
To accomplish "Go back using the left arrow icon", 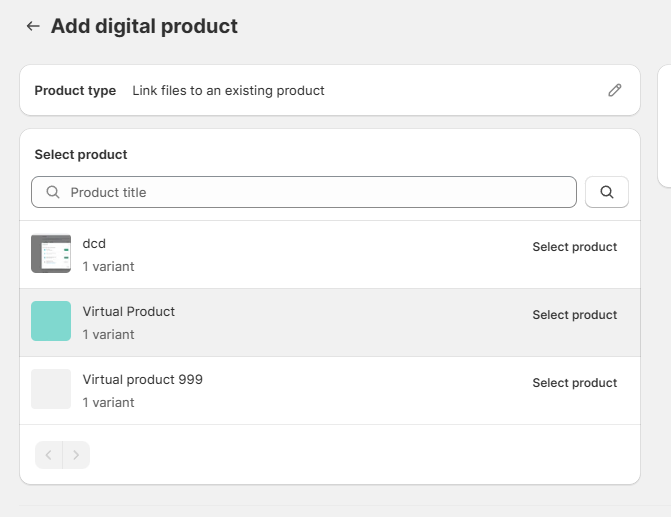I will click(33, 26).
